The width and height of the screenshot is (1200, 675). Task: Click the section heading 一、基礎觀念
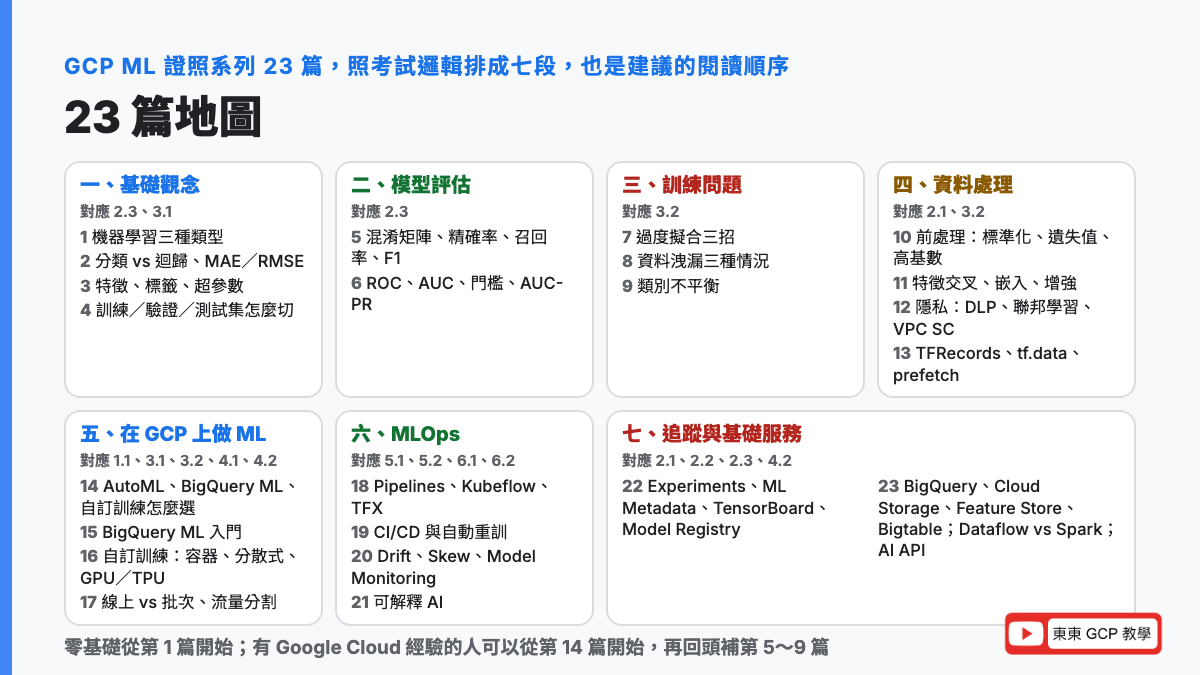coord(140,185)
